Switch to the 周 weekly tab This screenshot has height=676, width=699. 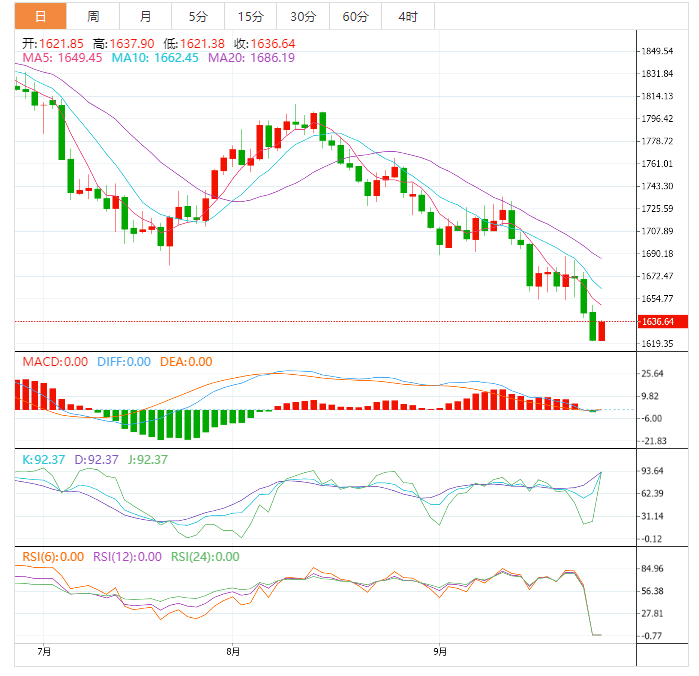pyautogui.click(x=93, y=16)
